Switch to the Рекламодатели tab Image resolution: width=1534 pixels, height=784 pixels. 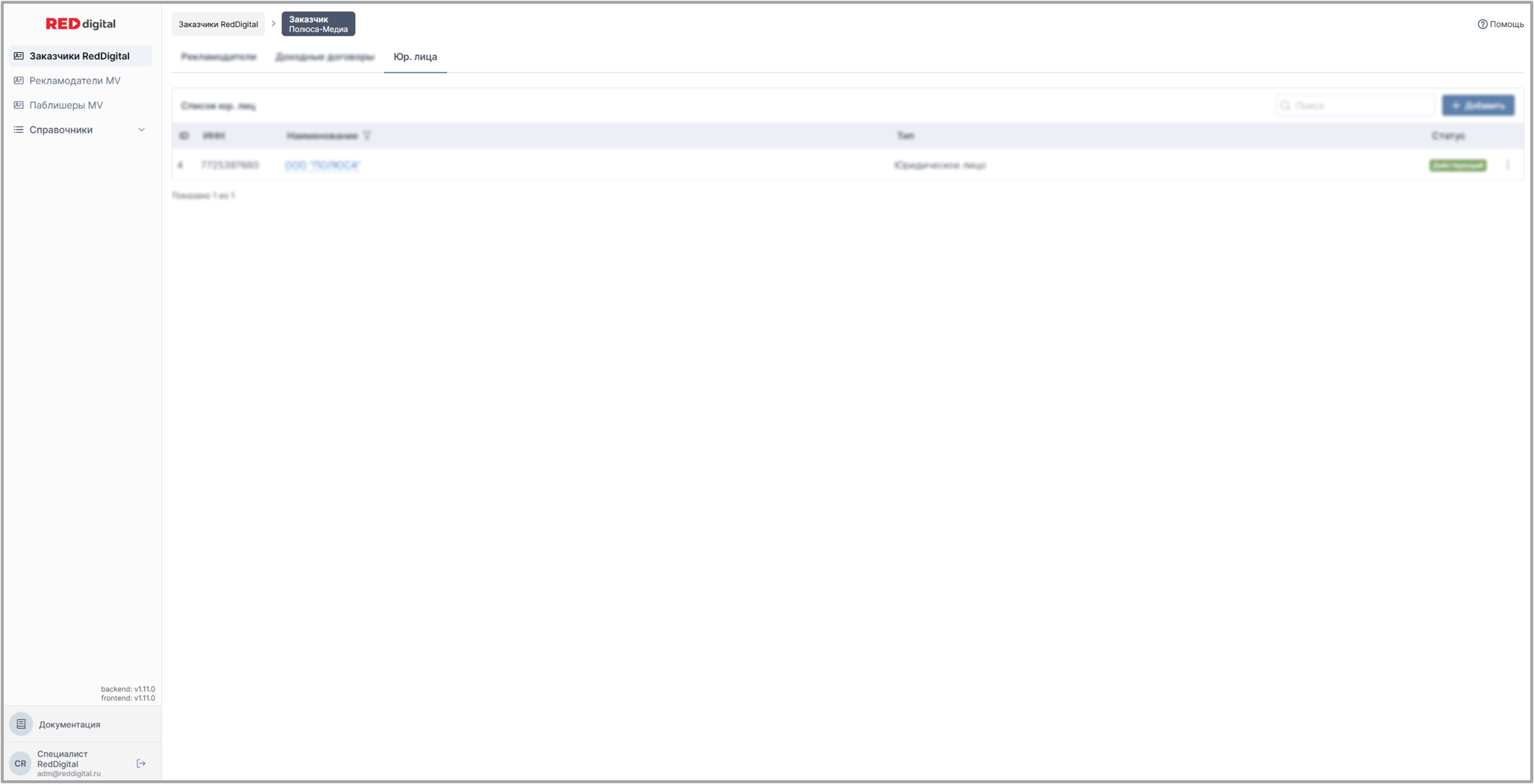click(218, 57)
